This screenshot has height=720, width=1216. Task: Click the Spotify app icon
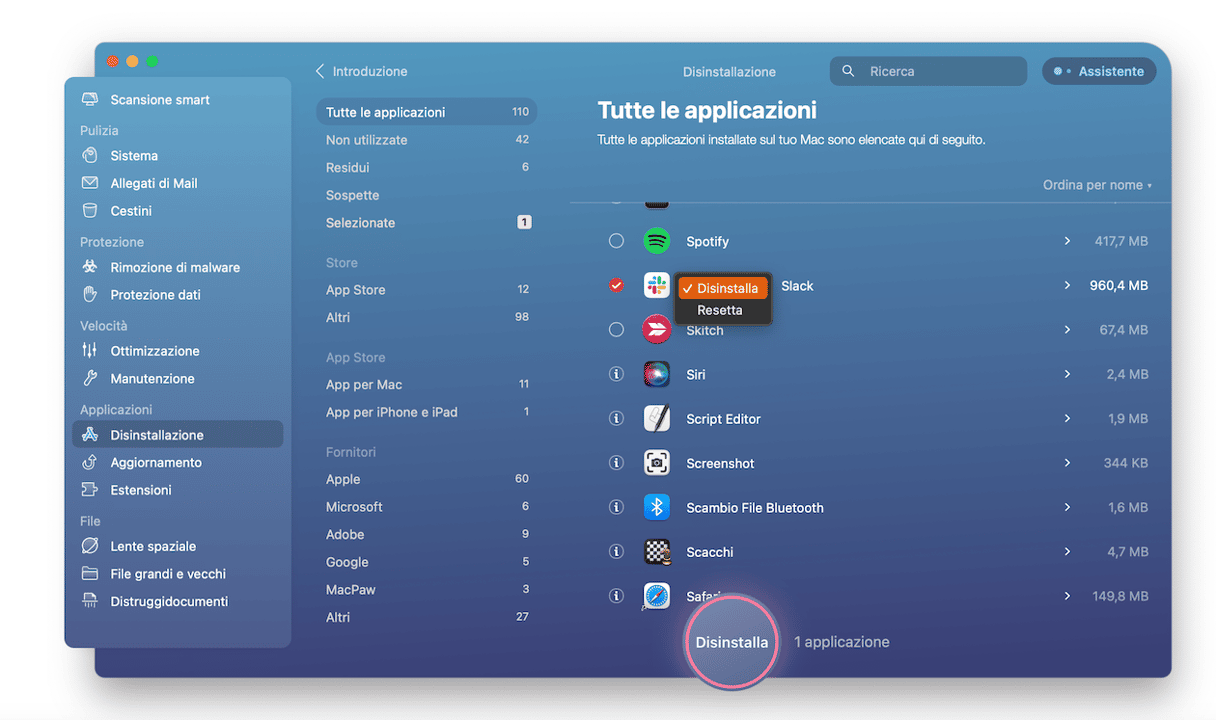657,241
